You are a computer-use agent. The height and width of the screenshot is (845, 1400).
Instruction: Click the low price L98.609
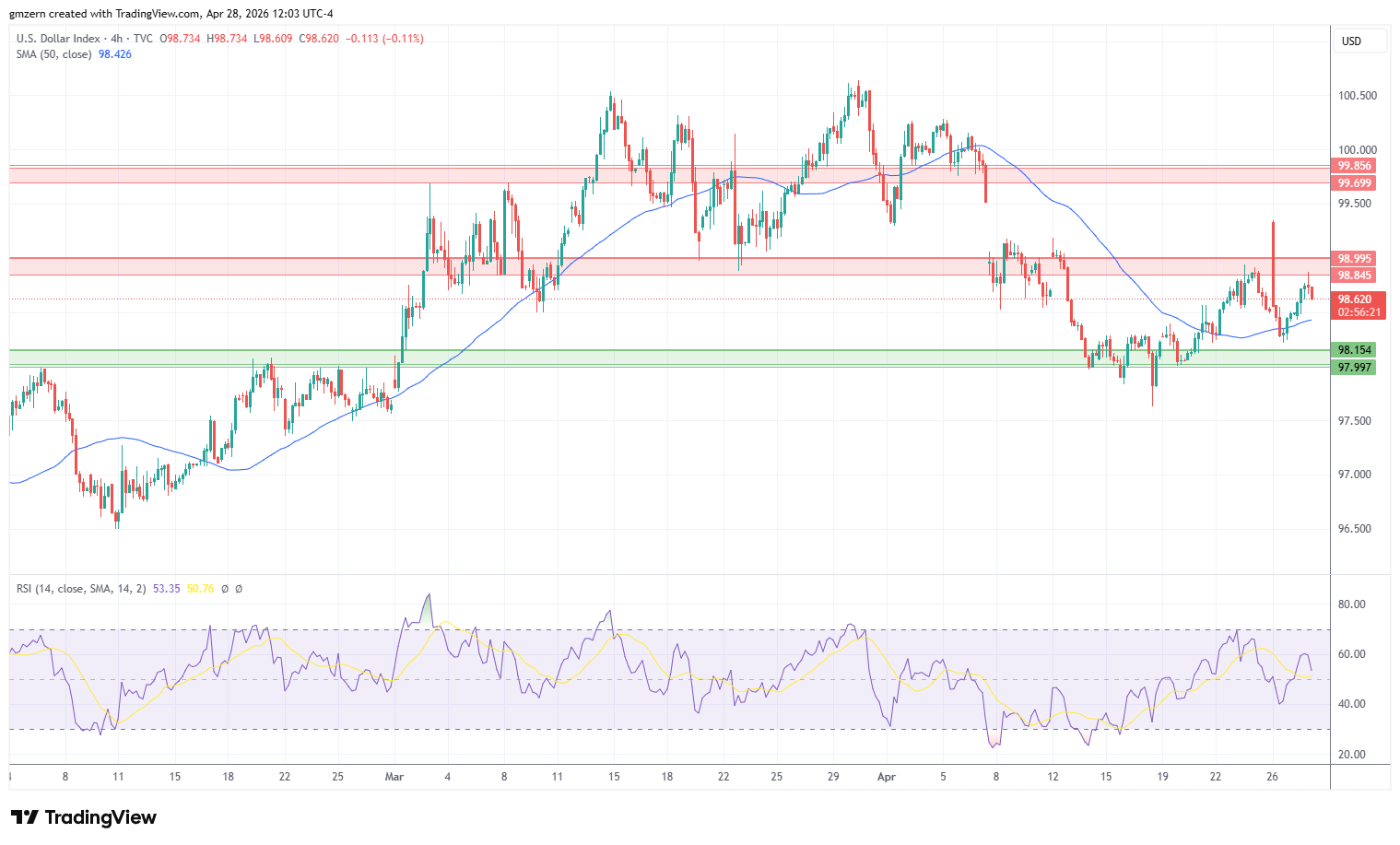(x=272, y=39)
